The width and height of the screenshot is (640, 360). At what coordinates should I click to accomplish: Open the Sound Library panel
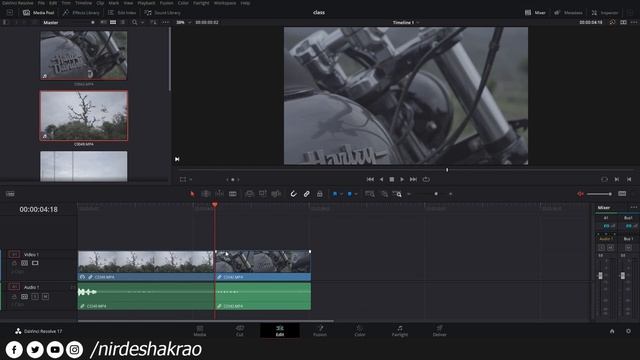click(x=162, y=13)
